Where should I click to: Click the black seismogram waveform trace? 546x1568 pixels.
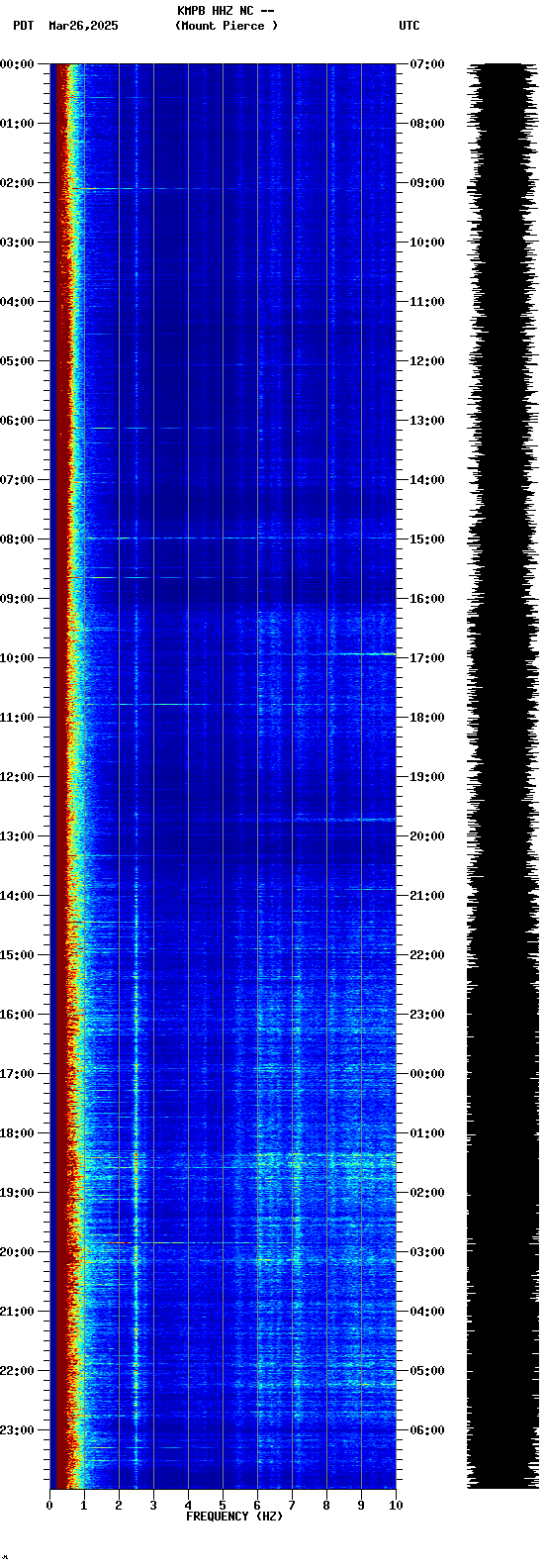pos(503,776)
